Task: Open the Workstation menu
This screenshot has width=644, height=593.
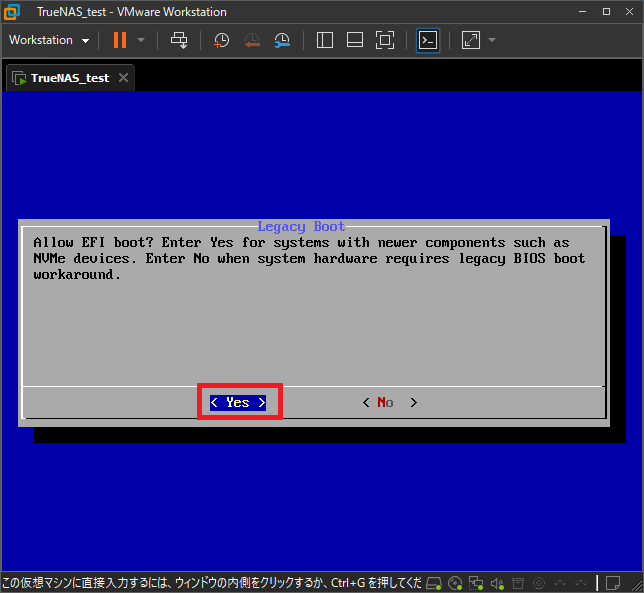Action: click(49, 40)
